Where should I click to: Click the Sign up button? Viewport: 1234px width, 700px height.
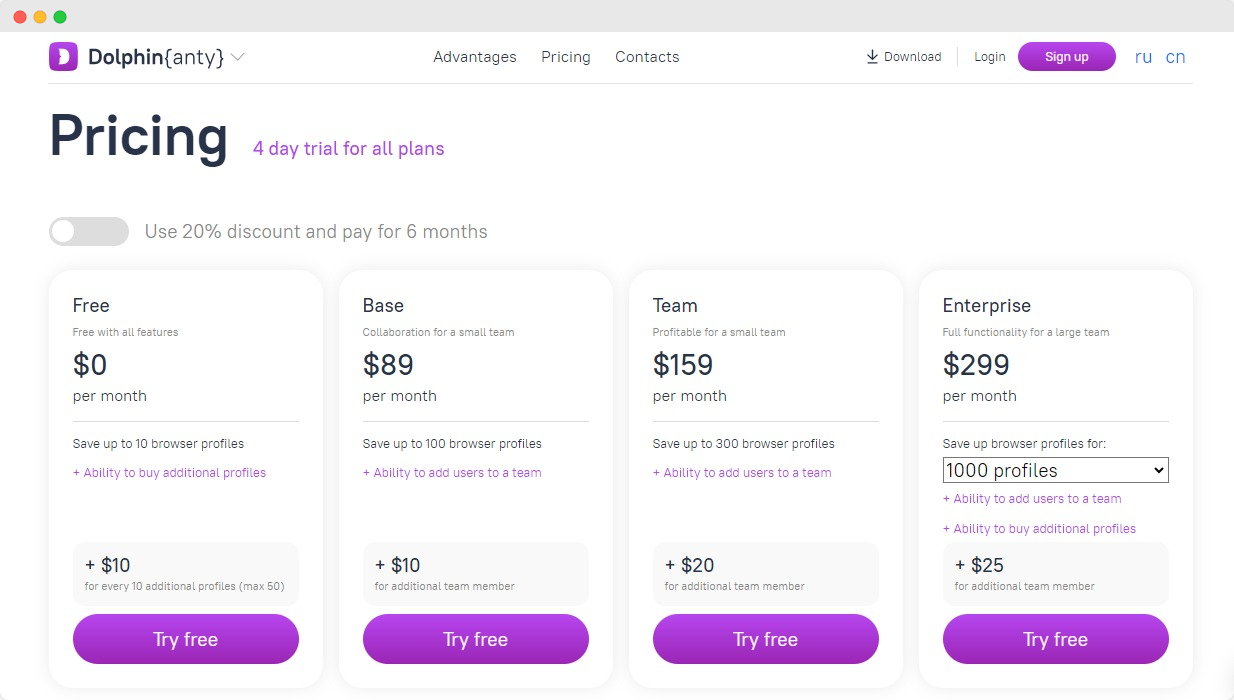1067,57
